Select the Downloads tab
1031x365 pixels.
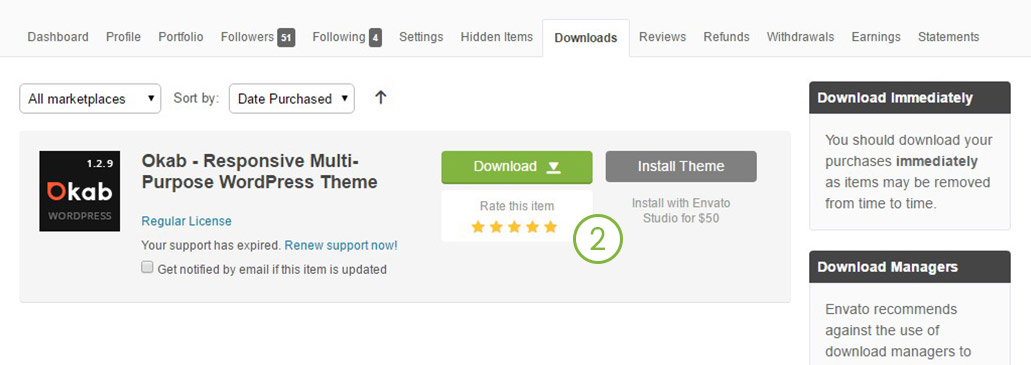tap(586, 38)
